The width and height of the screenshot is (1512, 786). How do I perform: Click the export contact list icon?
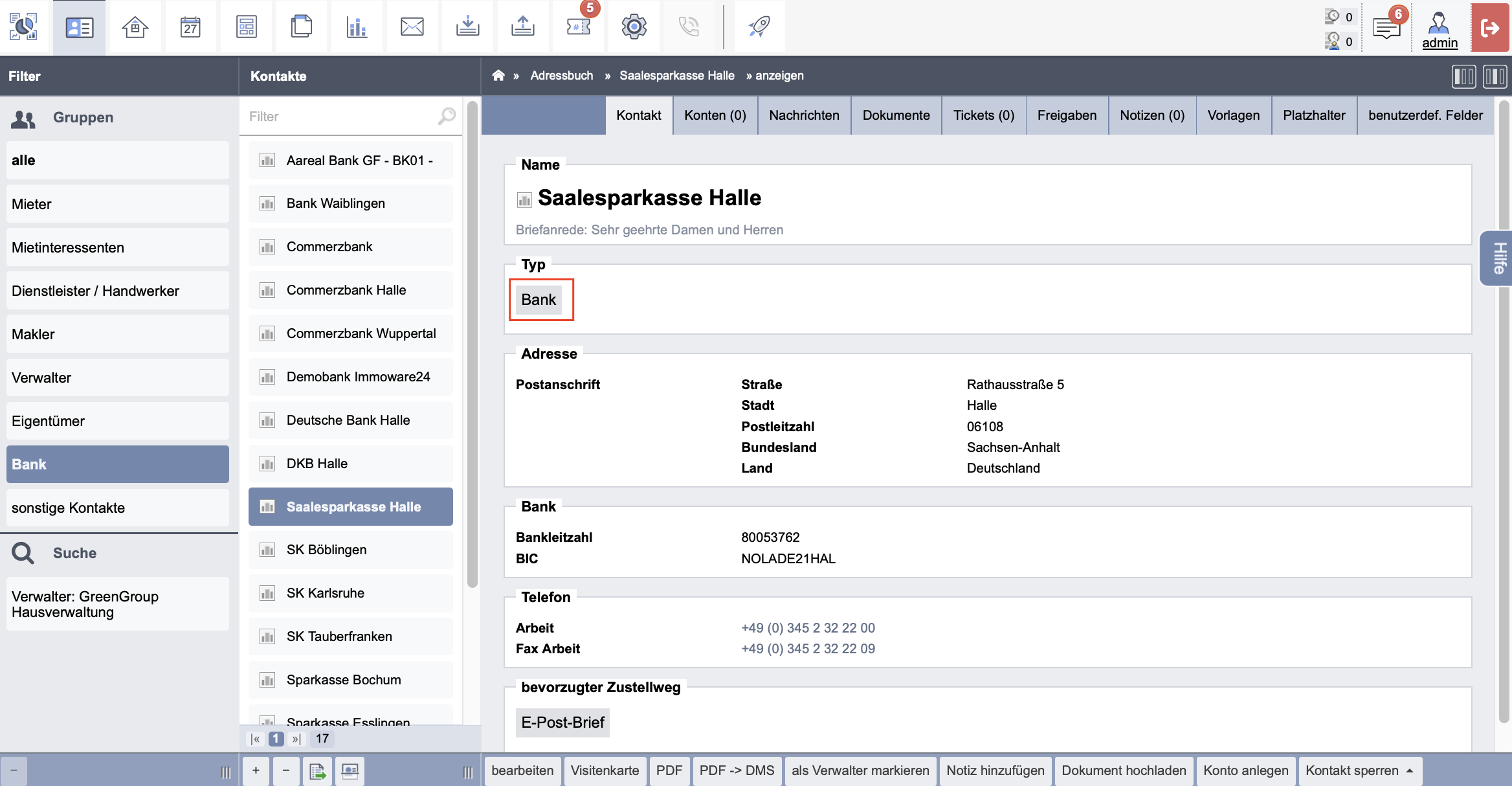click(317, 770)
